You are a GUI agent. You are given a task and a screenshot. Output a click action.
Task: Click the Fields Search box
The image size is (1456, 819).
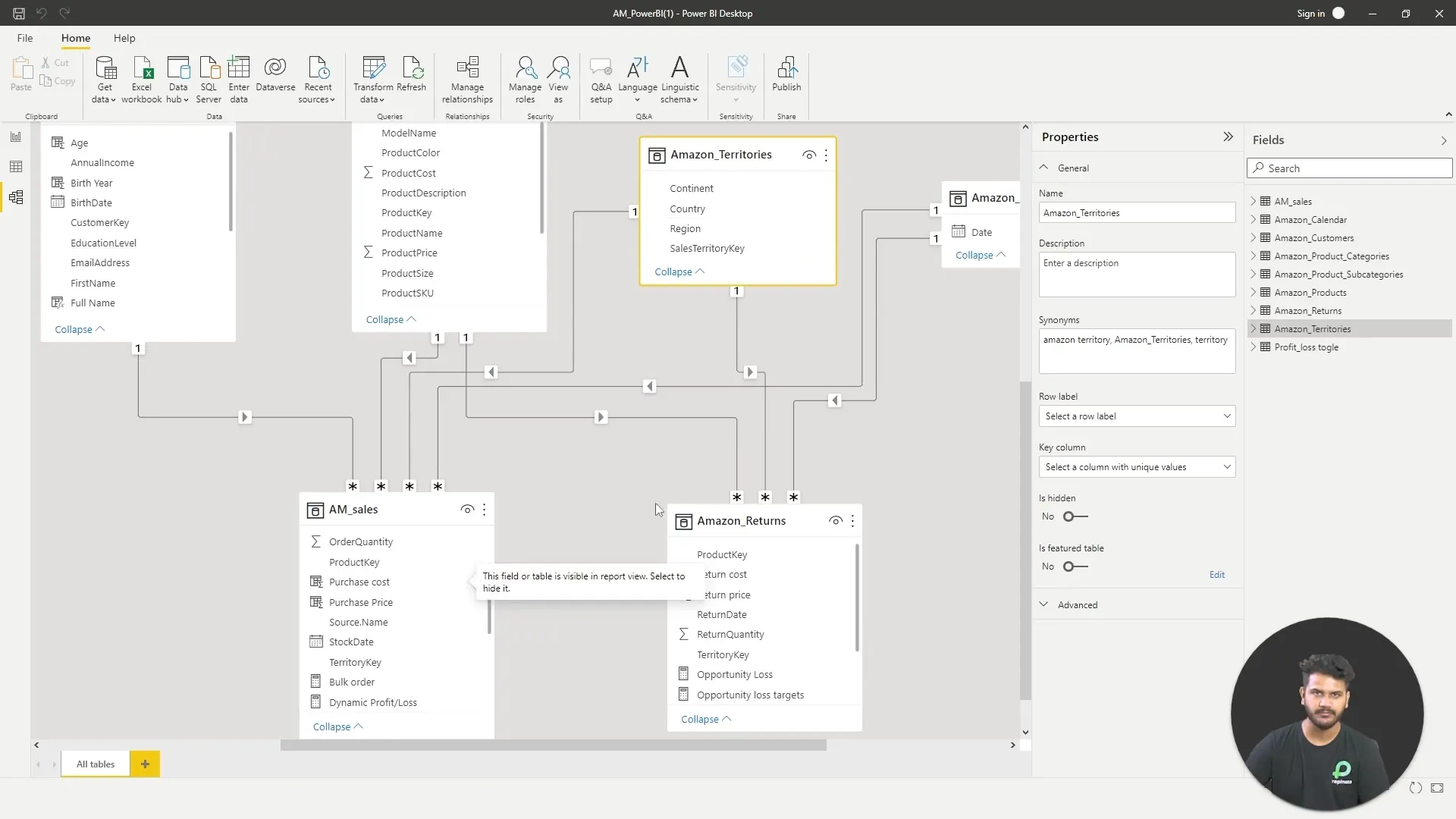[x=1350, y=168]
